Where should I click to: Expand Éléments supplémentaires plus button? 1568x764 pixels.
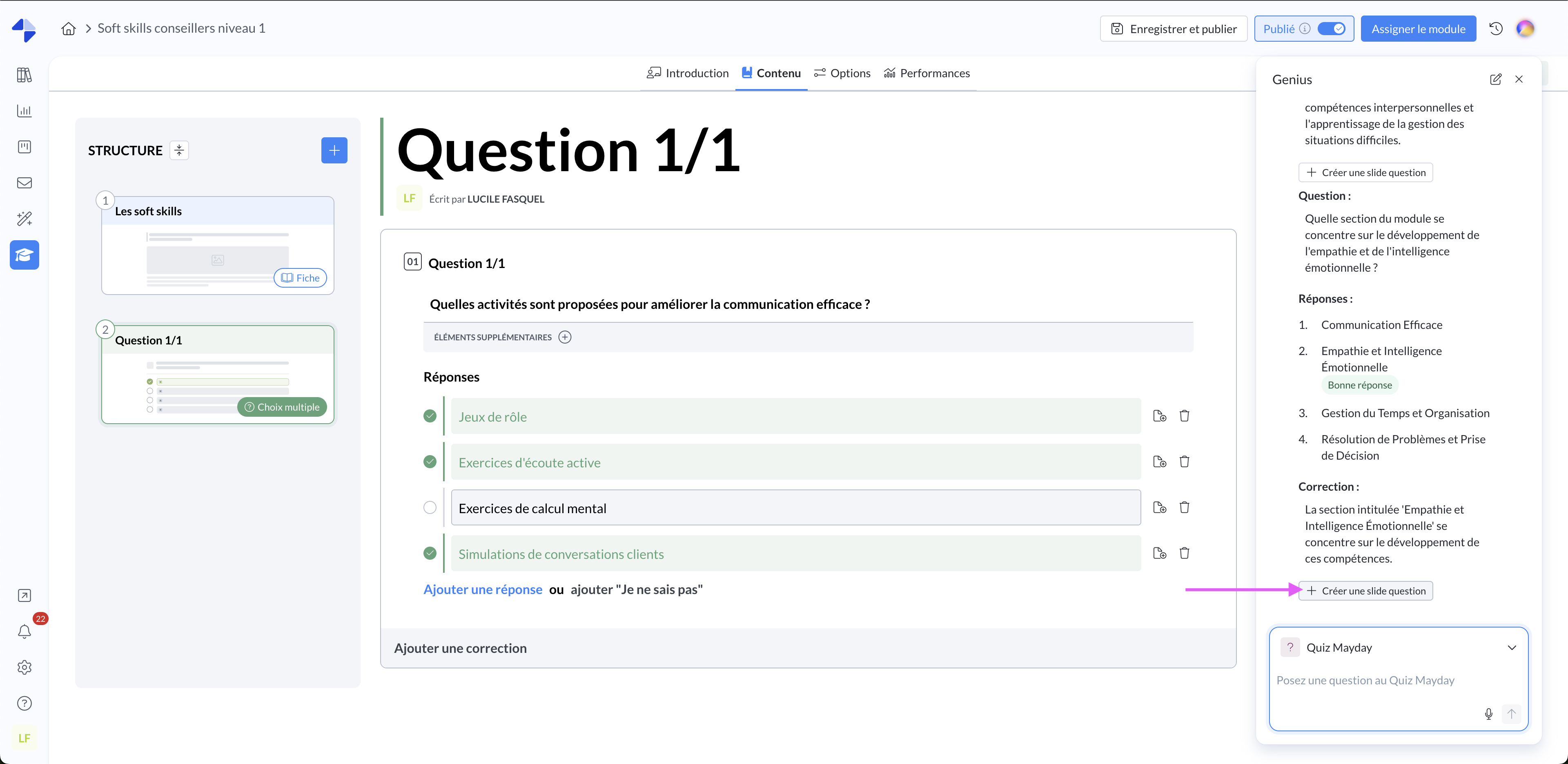pos(565,337)
